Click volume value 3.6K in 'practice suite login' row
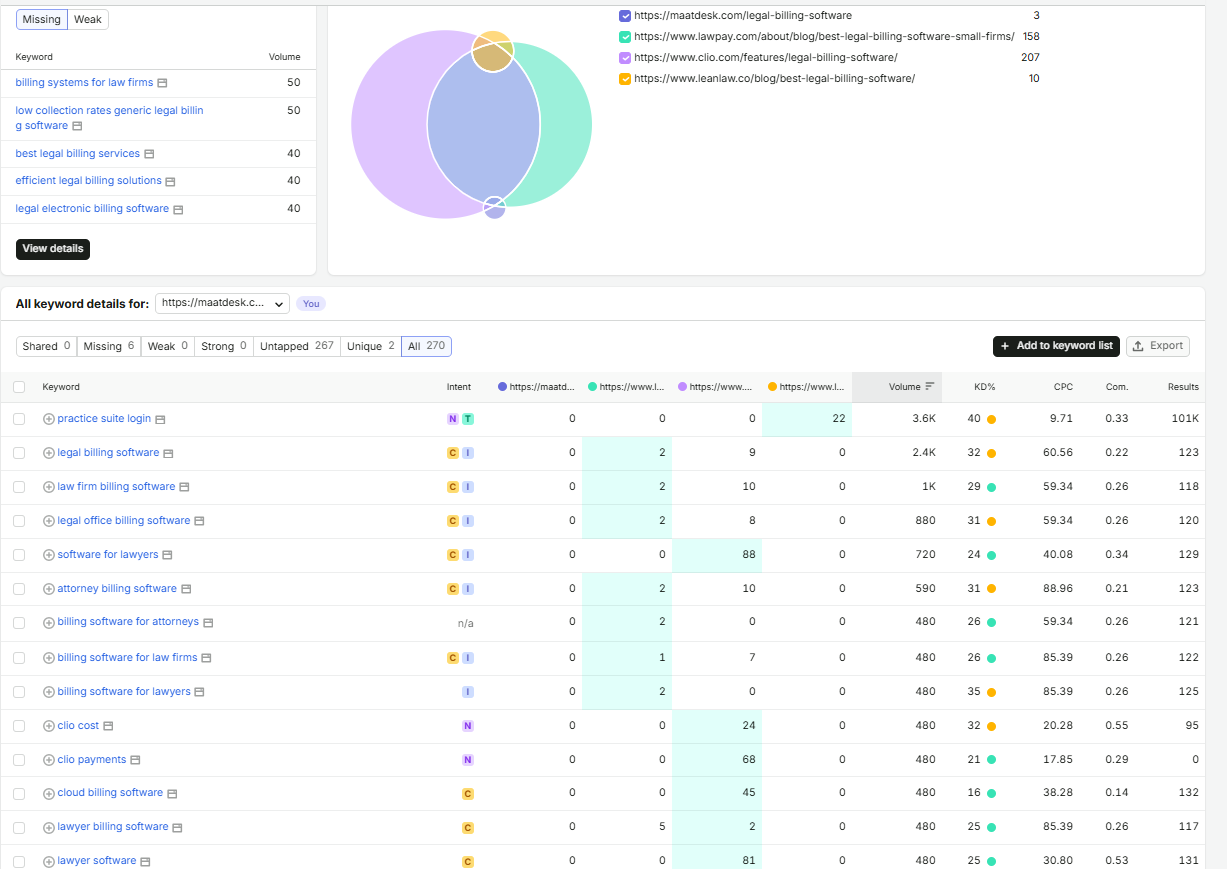The width and height of the screenshot is (1227, 869). click(923, 419)
